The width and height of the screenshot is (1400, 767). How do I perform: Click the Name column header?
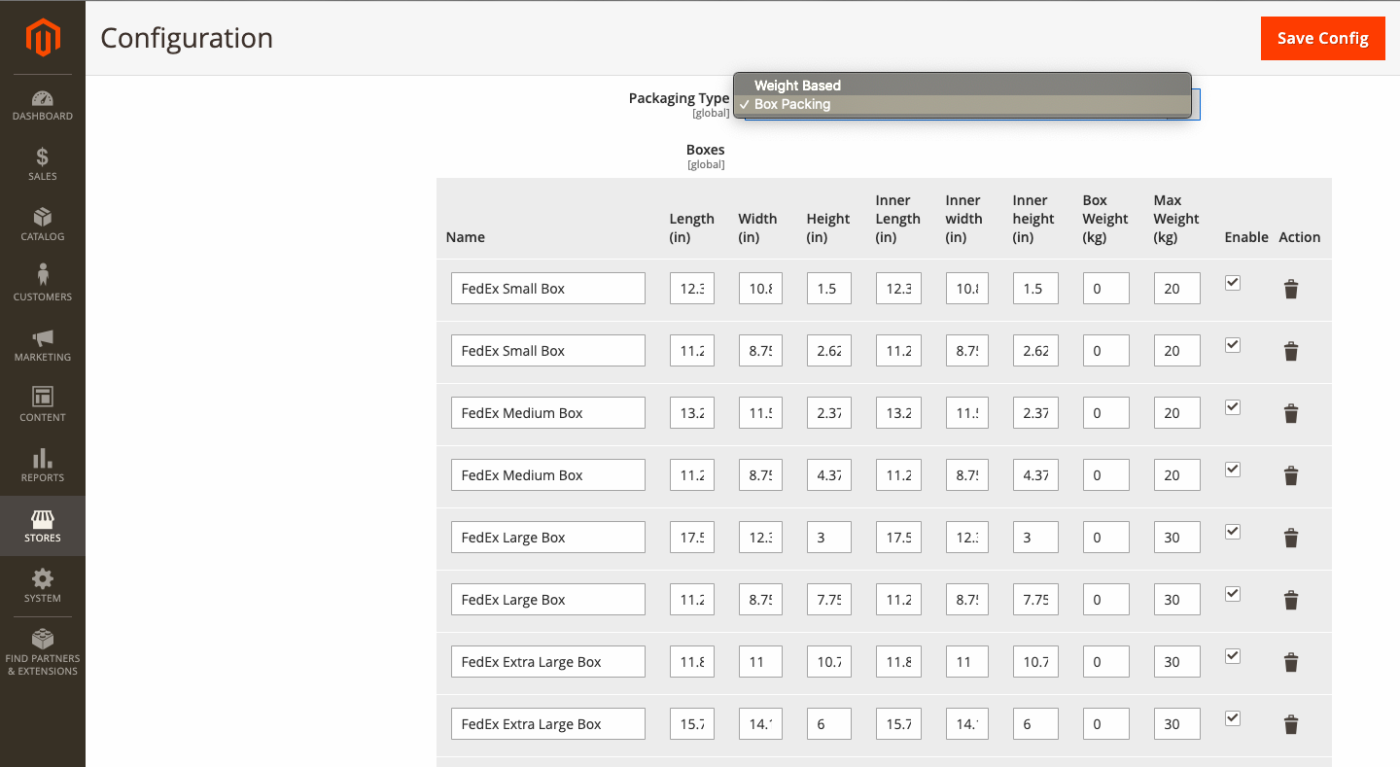coord(465,238)
